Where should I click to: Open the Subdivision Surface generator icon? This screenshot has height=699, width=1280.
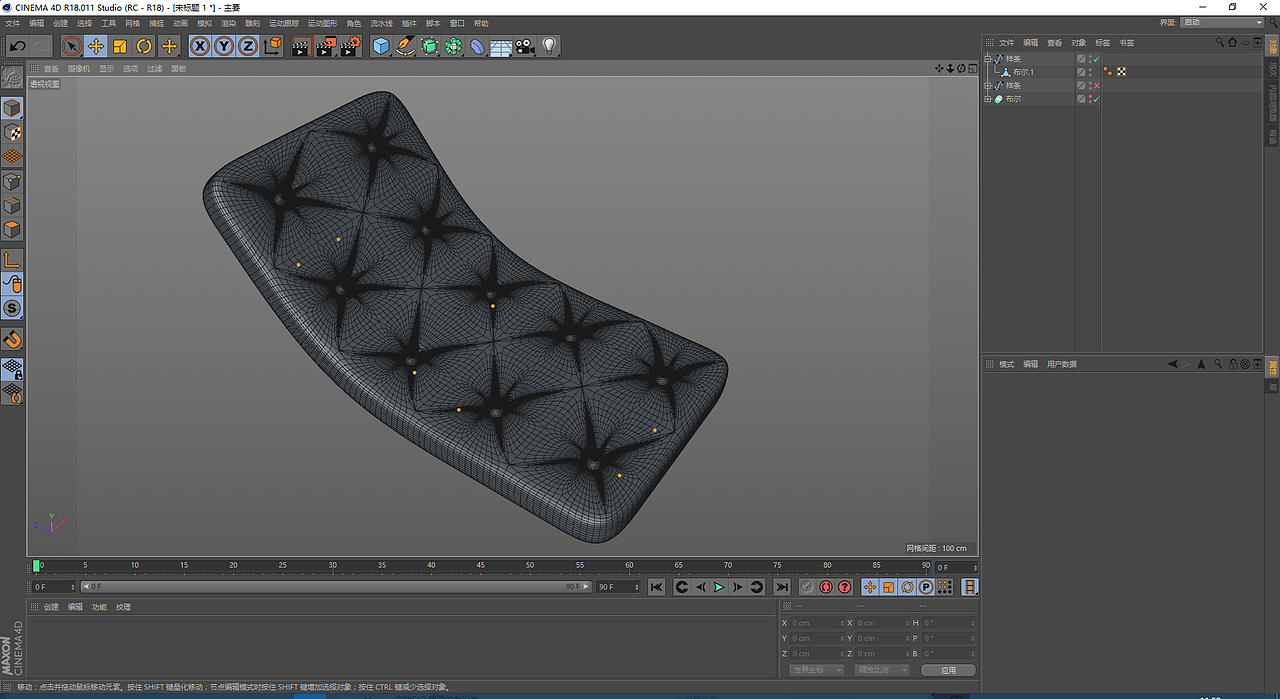coord(429,46)
